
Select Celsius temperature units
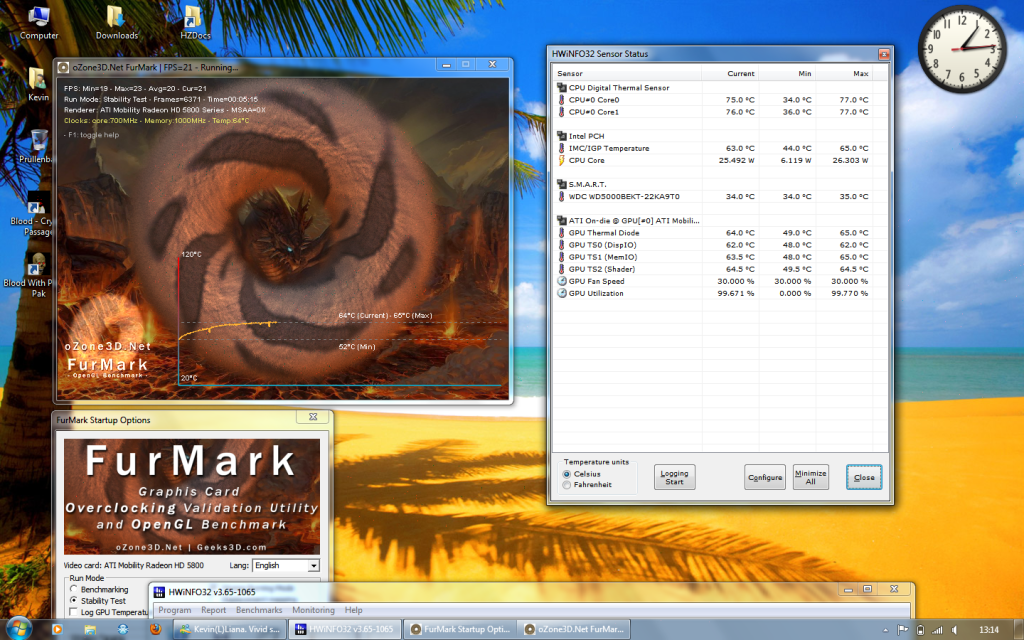point(566,474)
